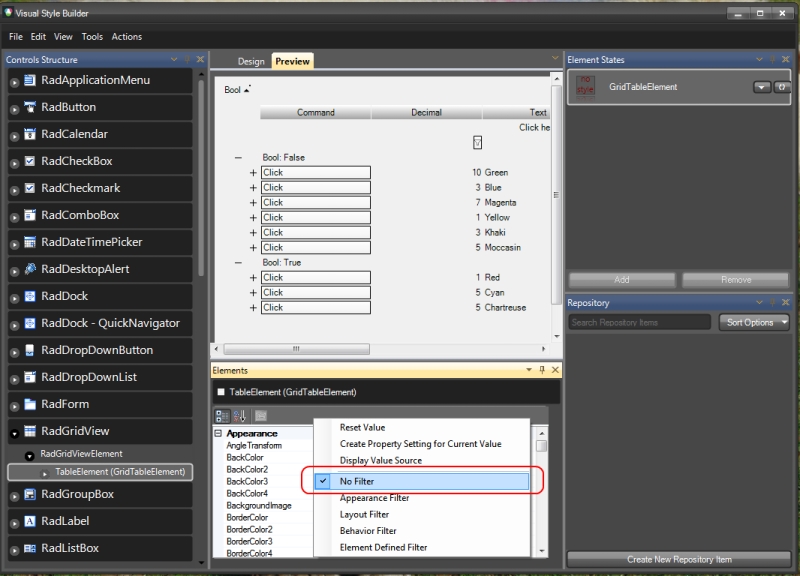The width and height of the screenshot is (800, 576).
Task: Click the filter icon in grid filter row
Action: [477, 142]
